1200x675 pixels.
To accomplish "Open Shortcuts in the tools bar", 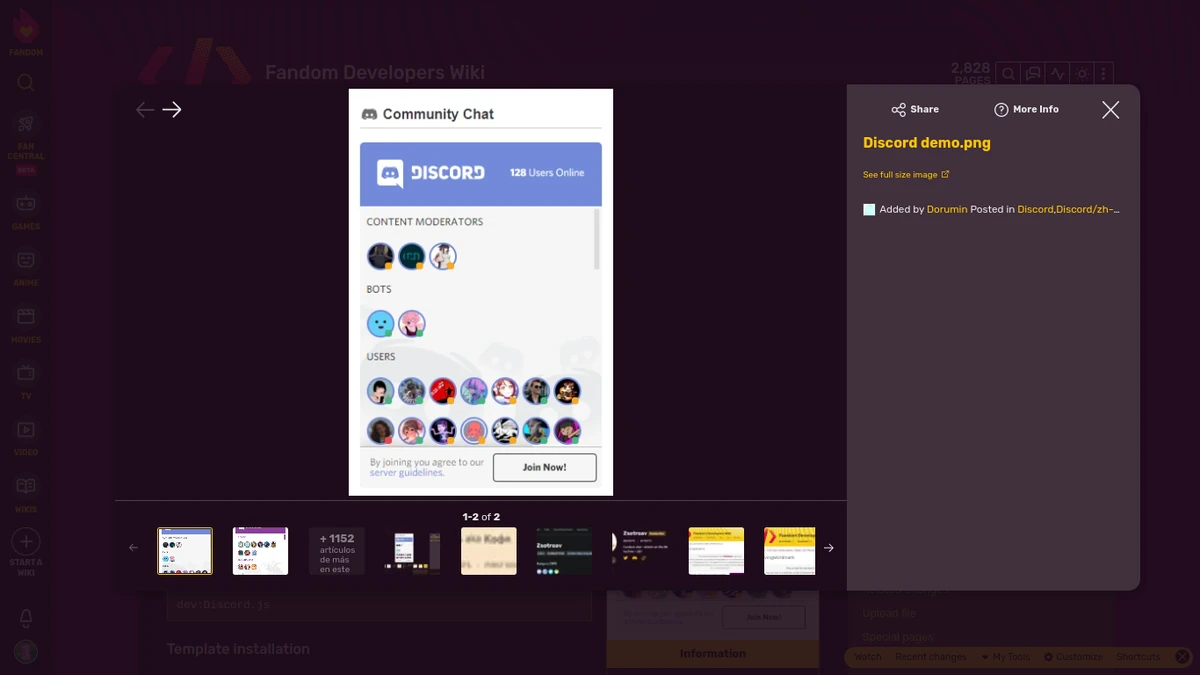I will point(1138,657).
